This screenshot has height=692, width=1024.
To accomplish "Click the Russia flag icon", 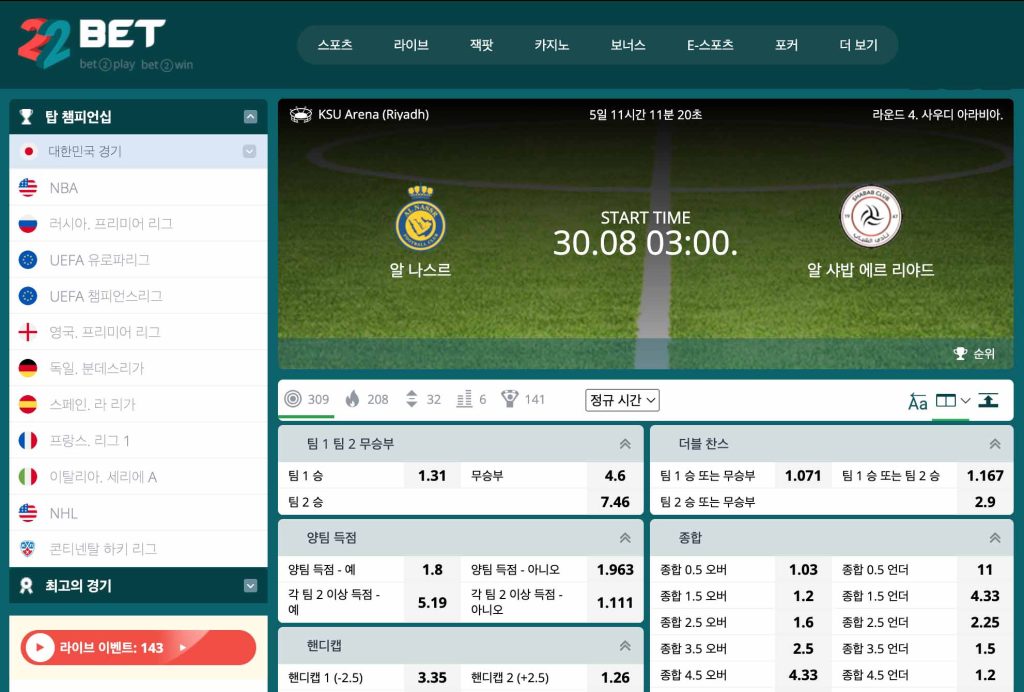I will pyautogui.click(x=28, y=224).
